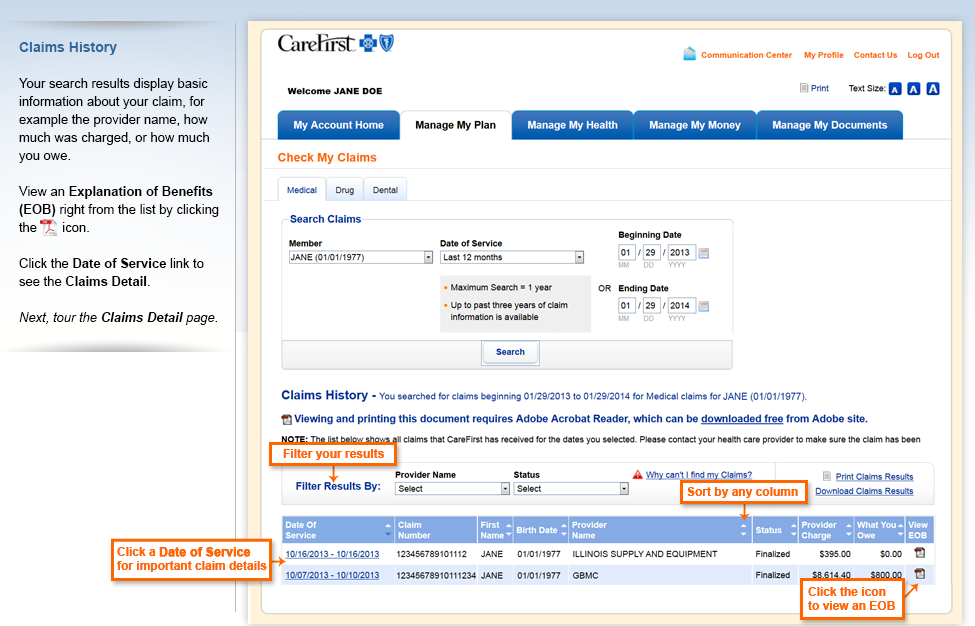Click the Ending Date month field
975x626 pixels.
tap(626, 305)
